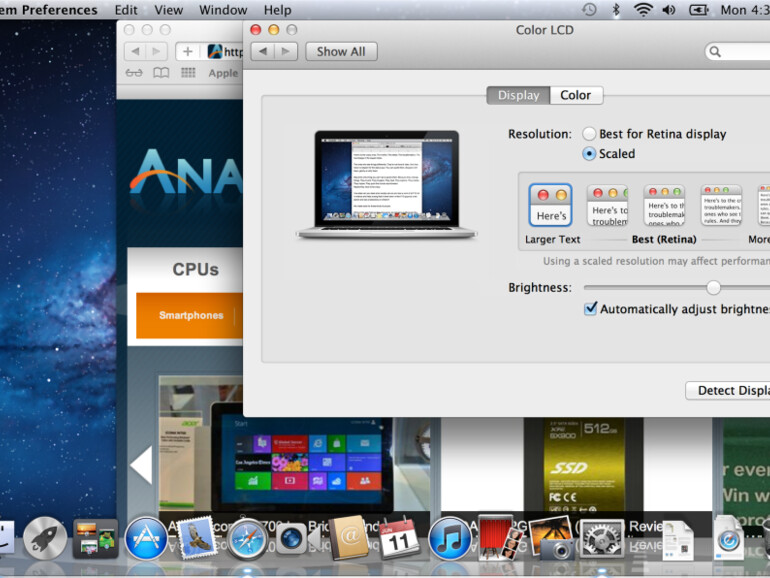The height and width of the screenshot is (578, 770).
Task: Click the plus button in Safari toolbar
Action: 187,51
